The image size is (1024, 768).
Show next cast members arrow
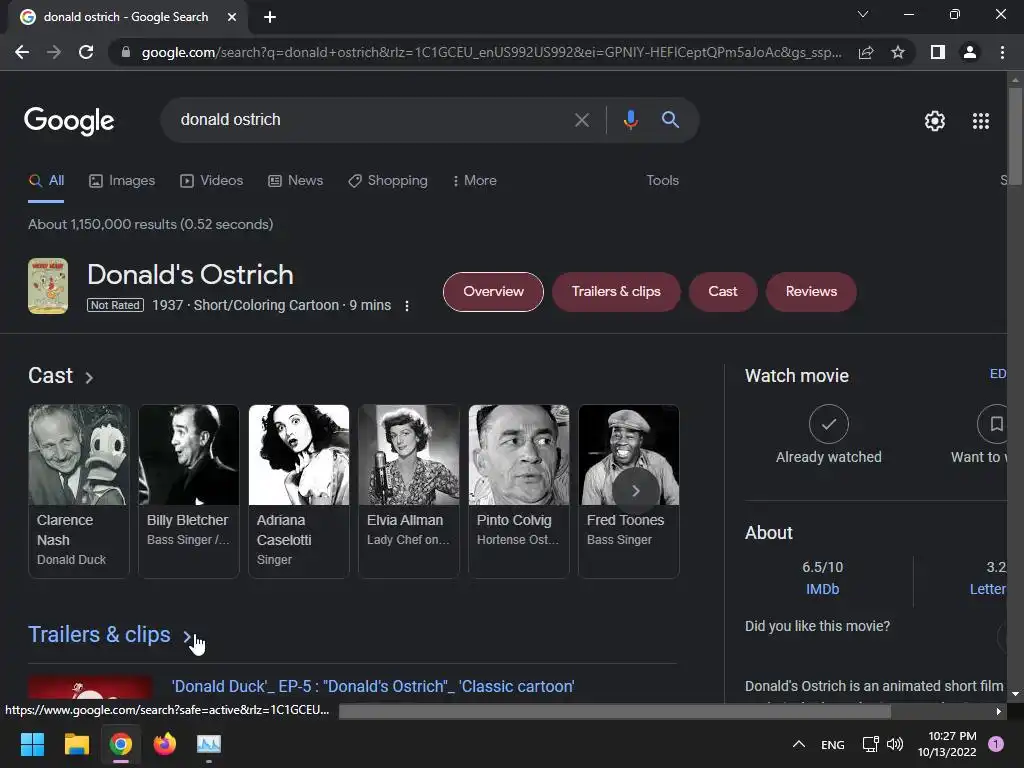(635, 490)
